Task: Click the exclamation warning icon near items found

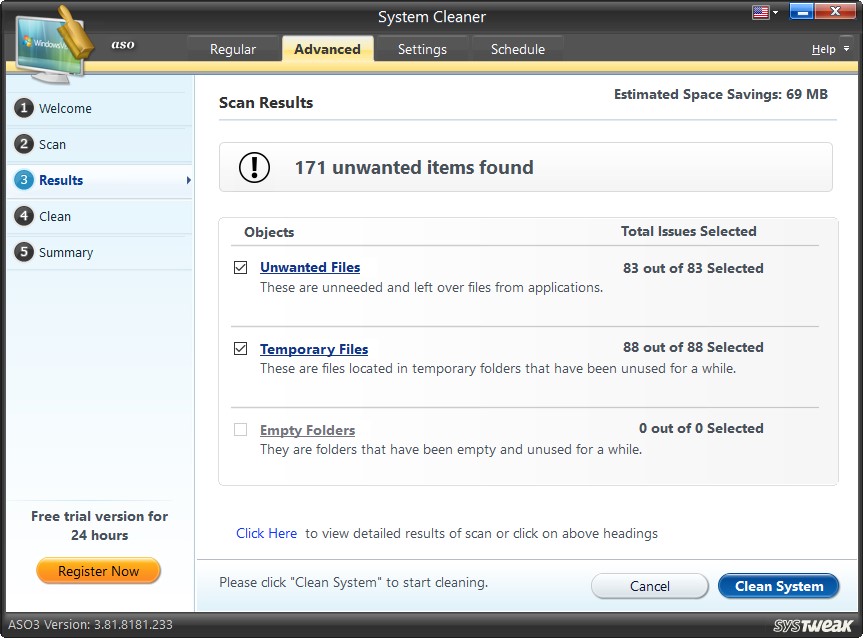Action: click(x=253, y=167)
